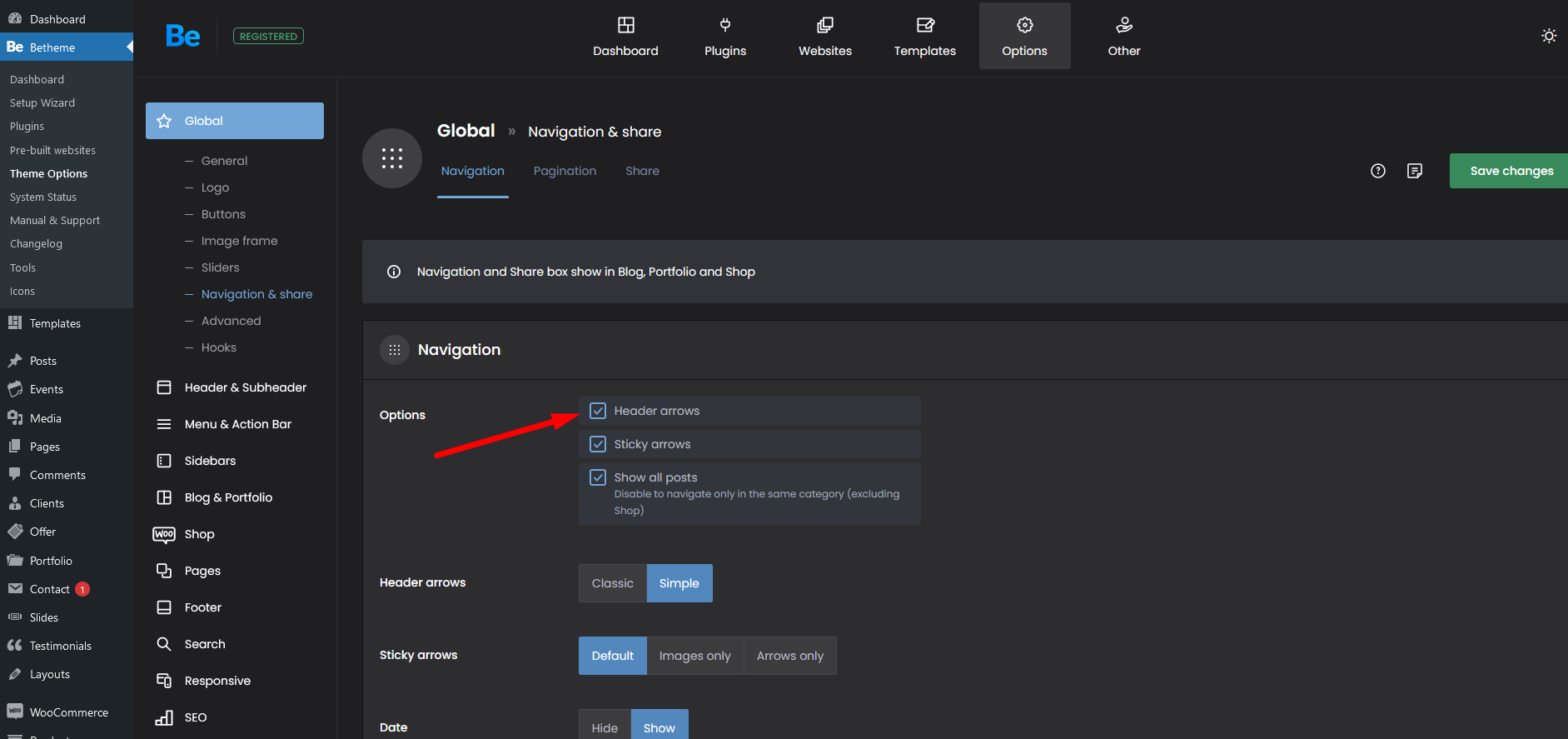The width and height of the screenshot is (1568, 739).
Task: Uncheck the Sticky arrows checkbox
Action: pyautogui.click(x=598, y=444)
